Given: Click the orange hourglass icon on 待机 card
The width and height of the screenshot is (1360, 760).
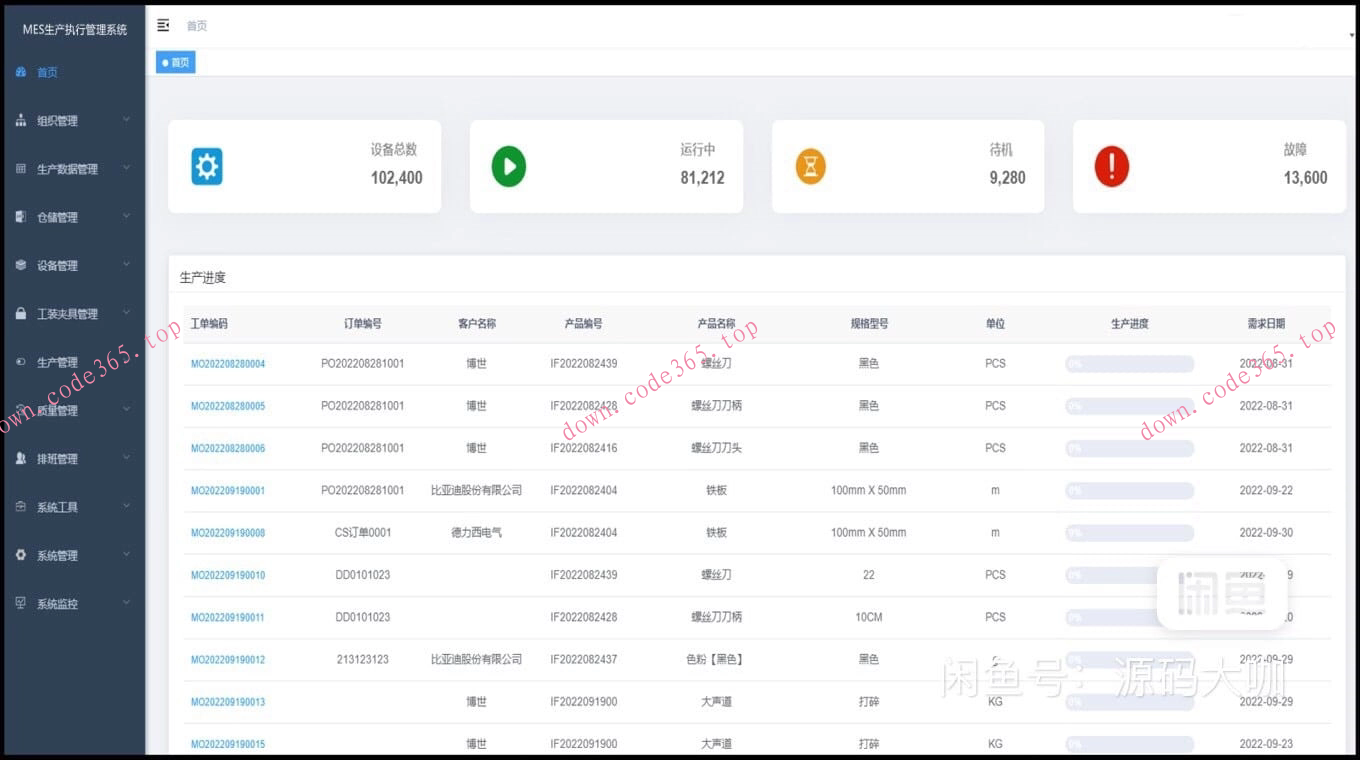Looking at the screenshot, I should 811,166.
